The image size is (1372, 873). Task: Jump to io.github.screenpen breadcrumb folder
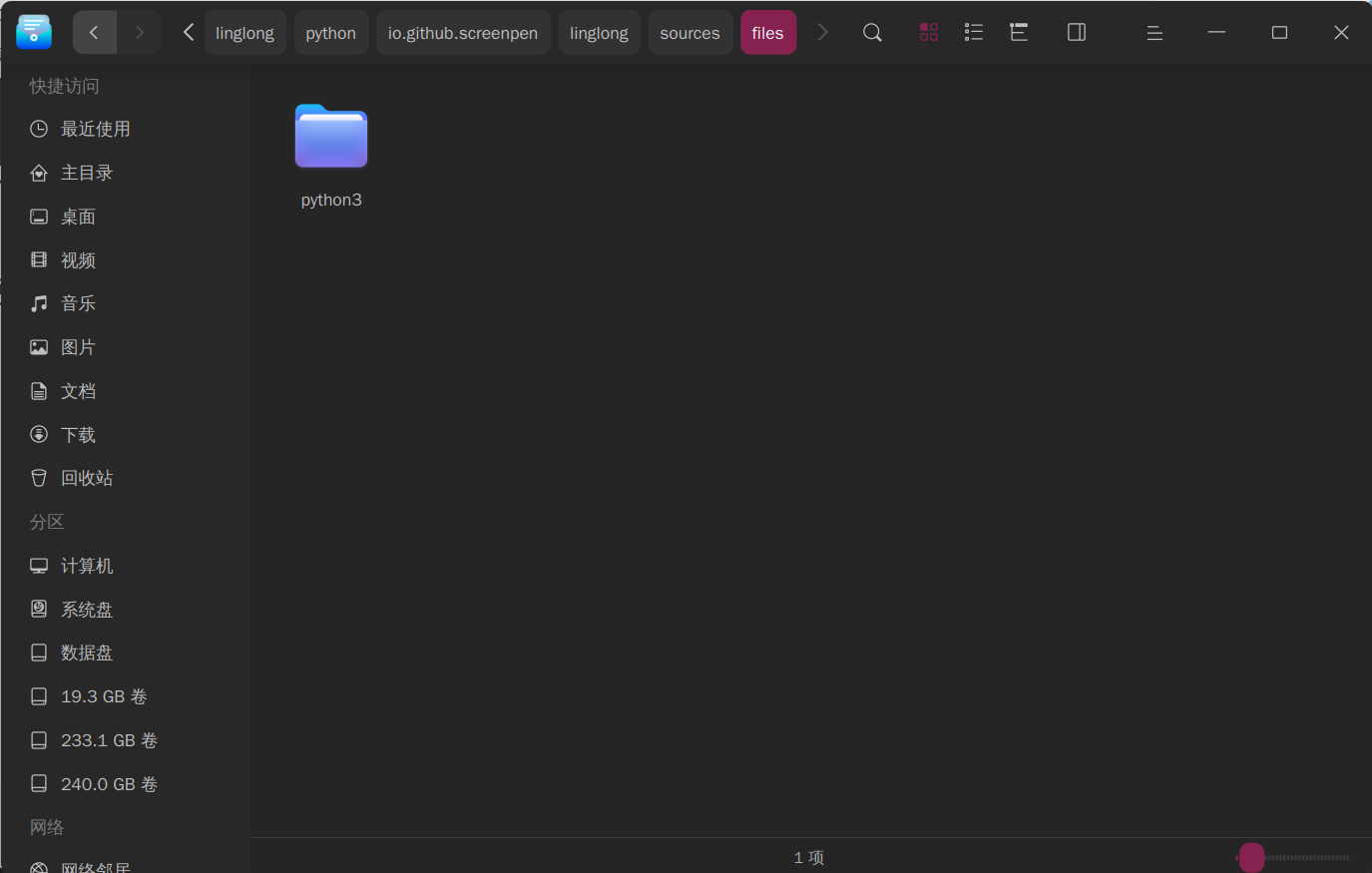pos(463,33)
